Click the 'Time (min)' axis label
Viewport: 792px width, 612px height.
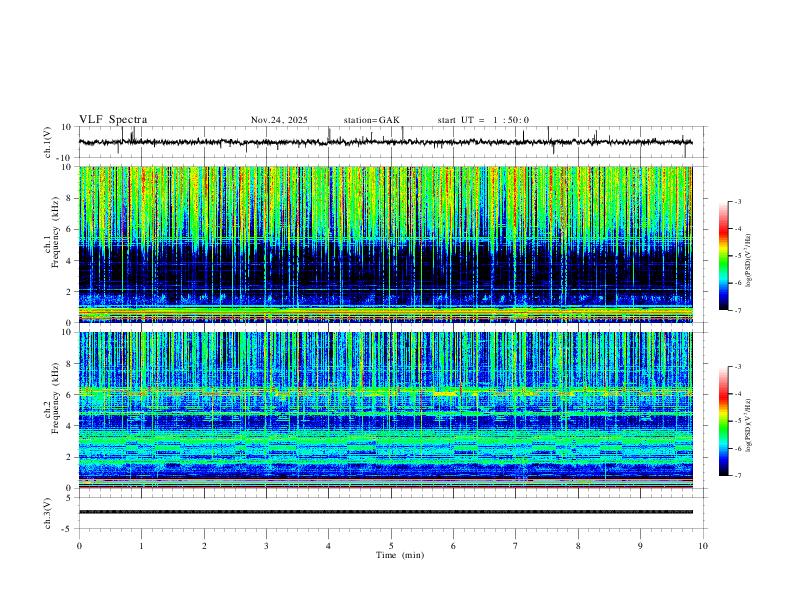point(400,555)
